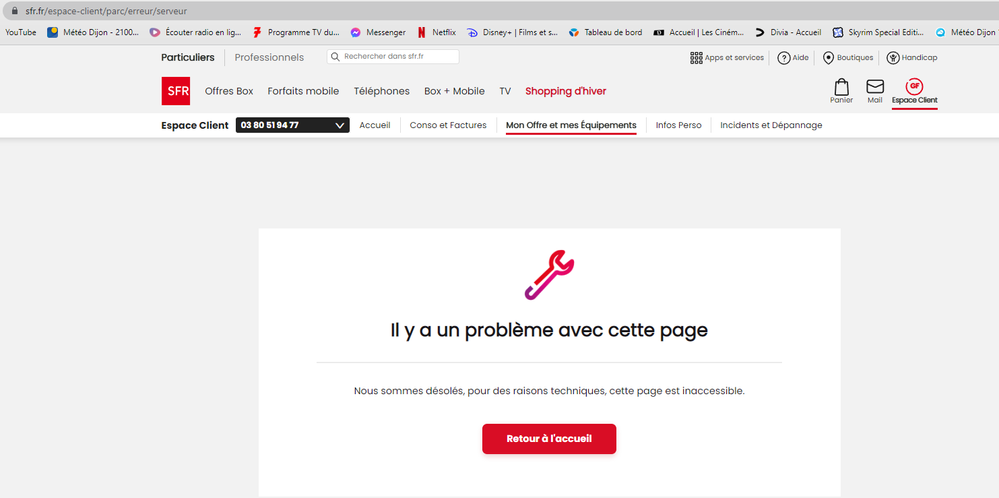Screen dimensions: 999x498
Task: Open the Shopping d'hiver link
Action: click(x=565, y=91)
